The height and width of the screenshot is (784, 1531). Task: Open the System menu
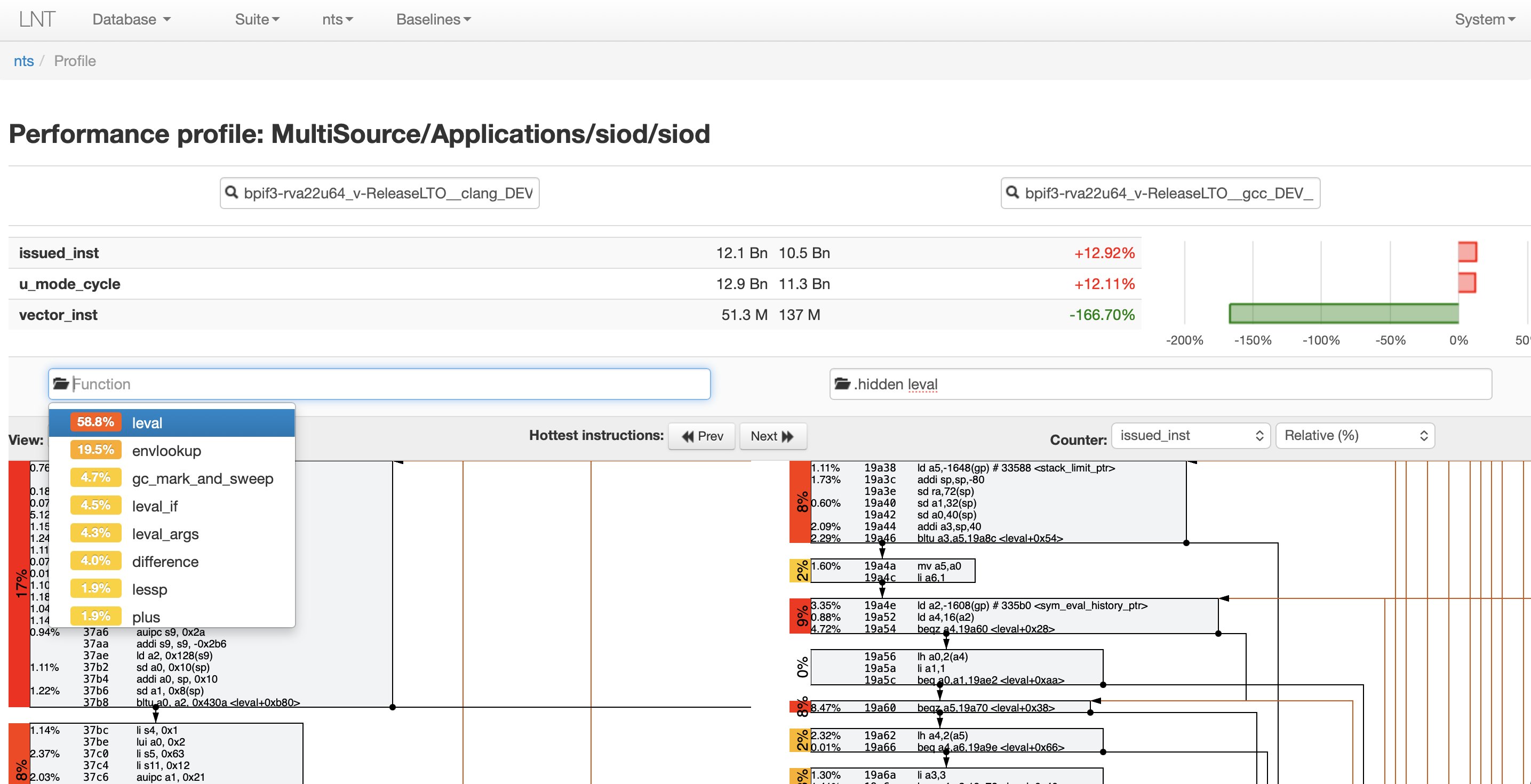(x=1485, y=19)
